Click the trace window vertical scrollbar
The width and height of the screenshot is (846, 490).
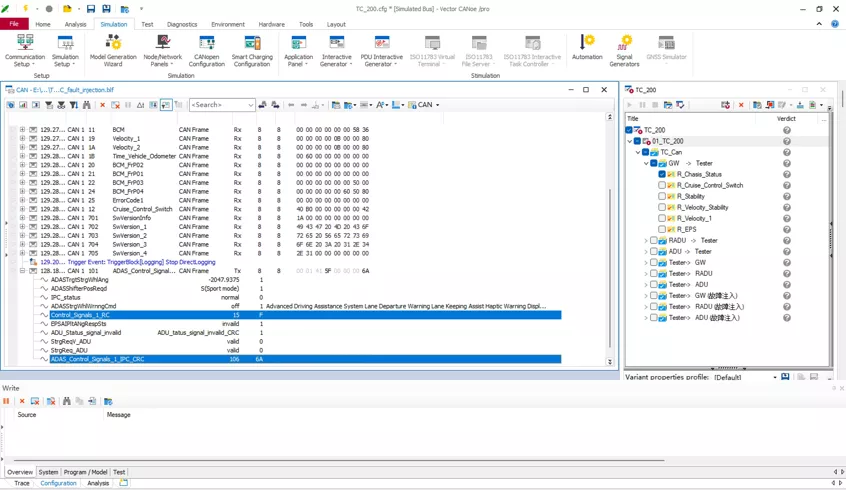click(610, 267)
